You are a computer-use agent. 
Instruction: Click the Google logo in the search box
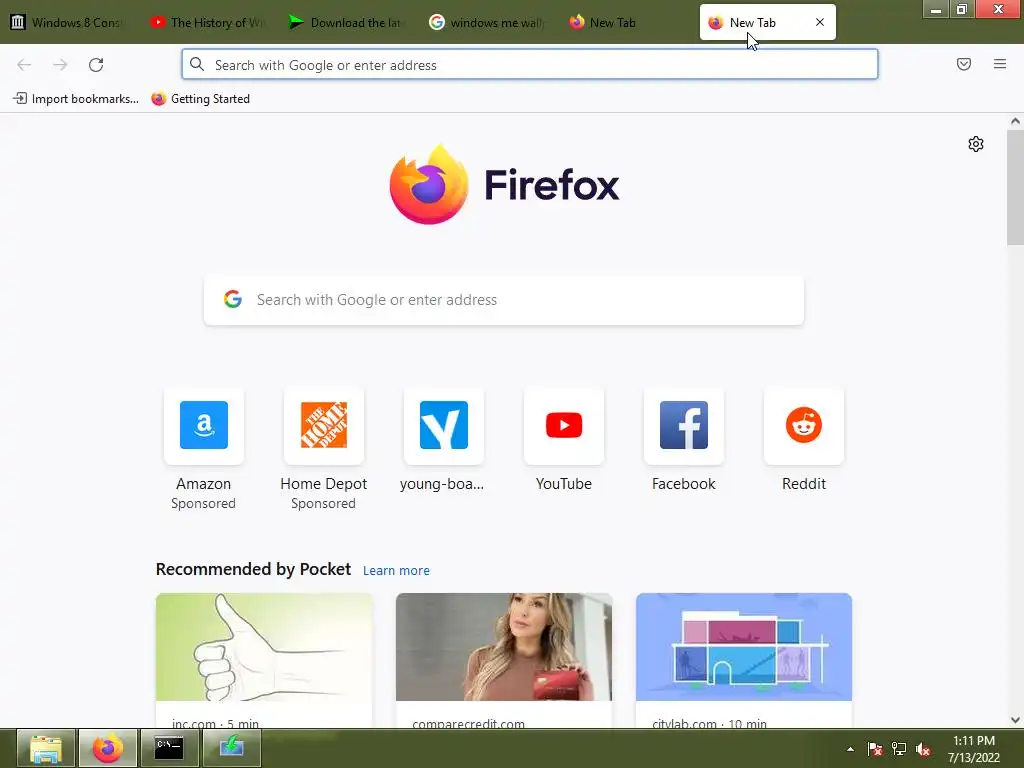tap(232, 299)
